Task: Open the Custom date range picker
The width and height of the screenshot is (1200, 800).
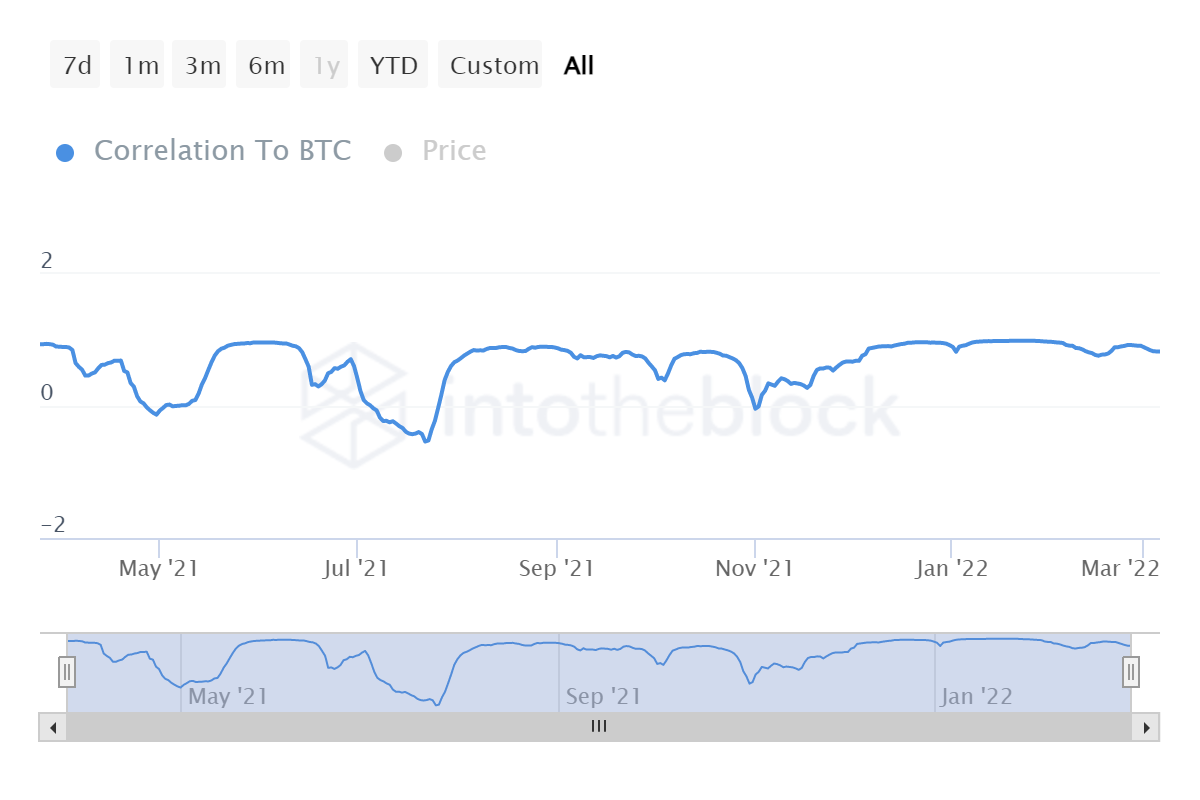Action: pyautogui.click(x=491, y=64)
